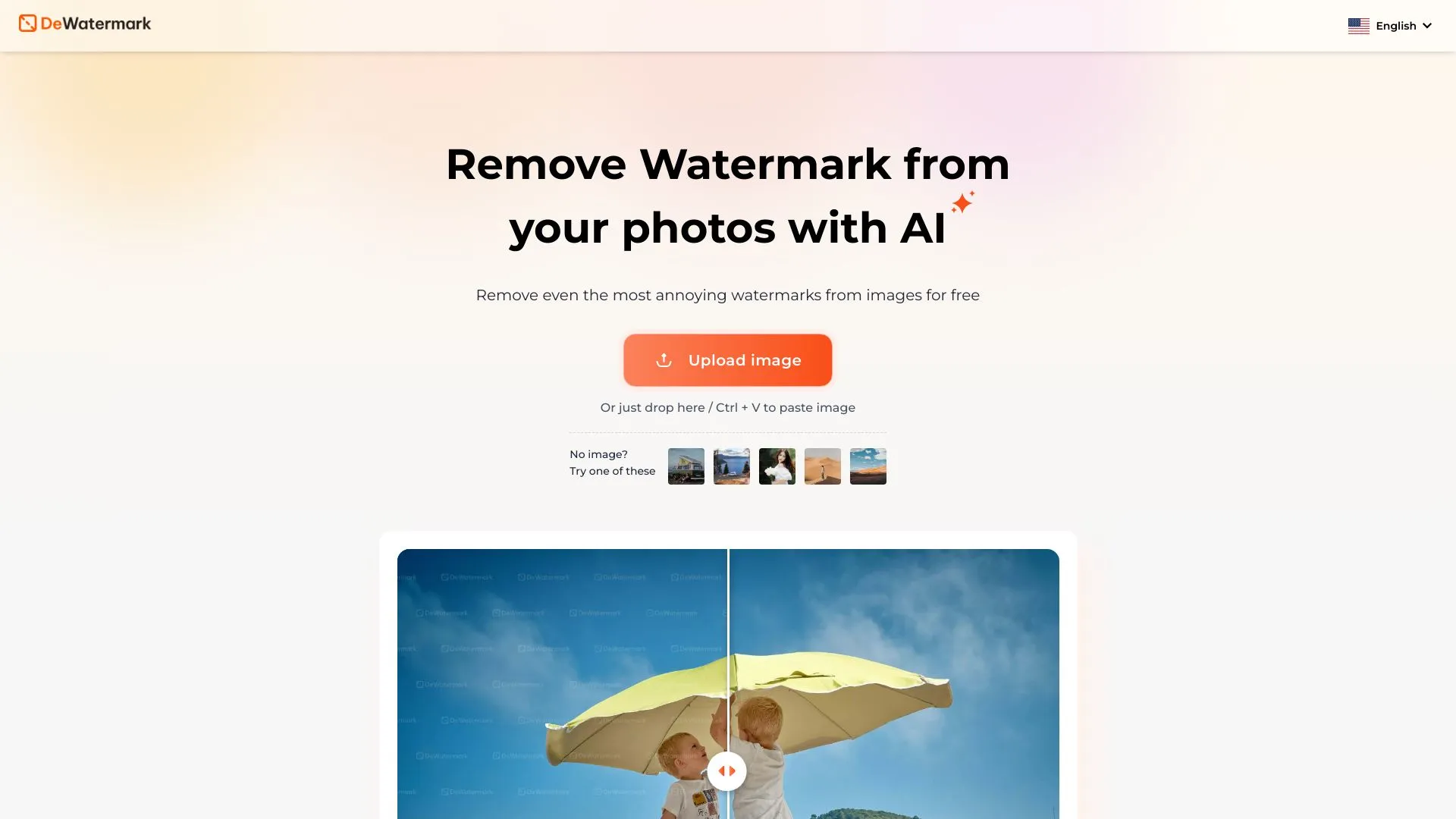Click the first sample thumbnail image
The height and width of the screenshot is (819, 1456).
pyautogui.click(x=686, y=466)
